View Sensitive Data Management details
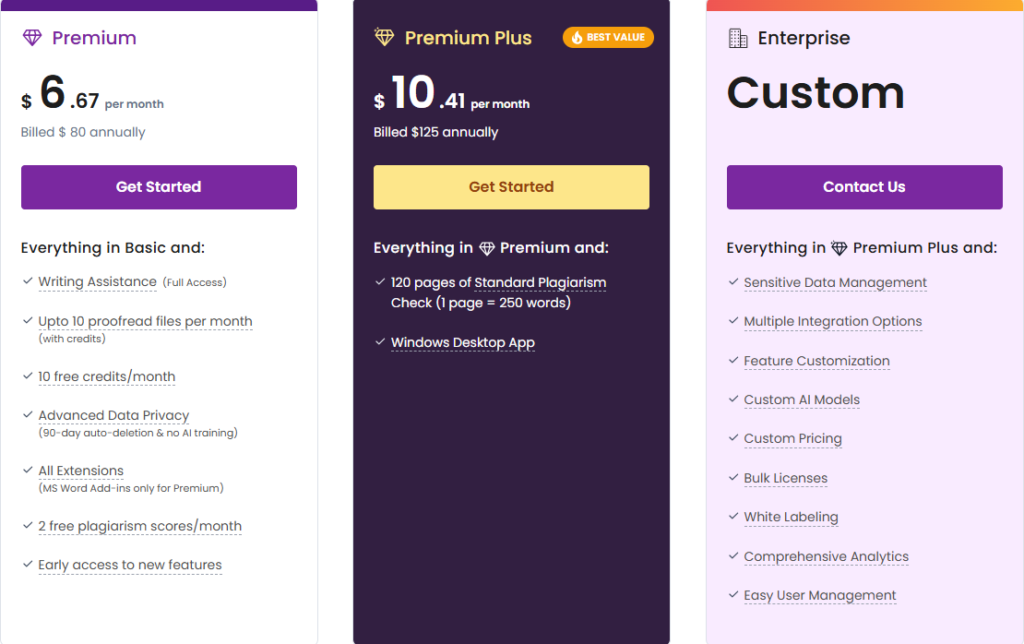This screenshot has height=644, width=1024. click(835, 283)
